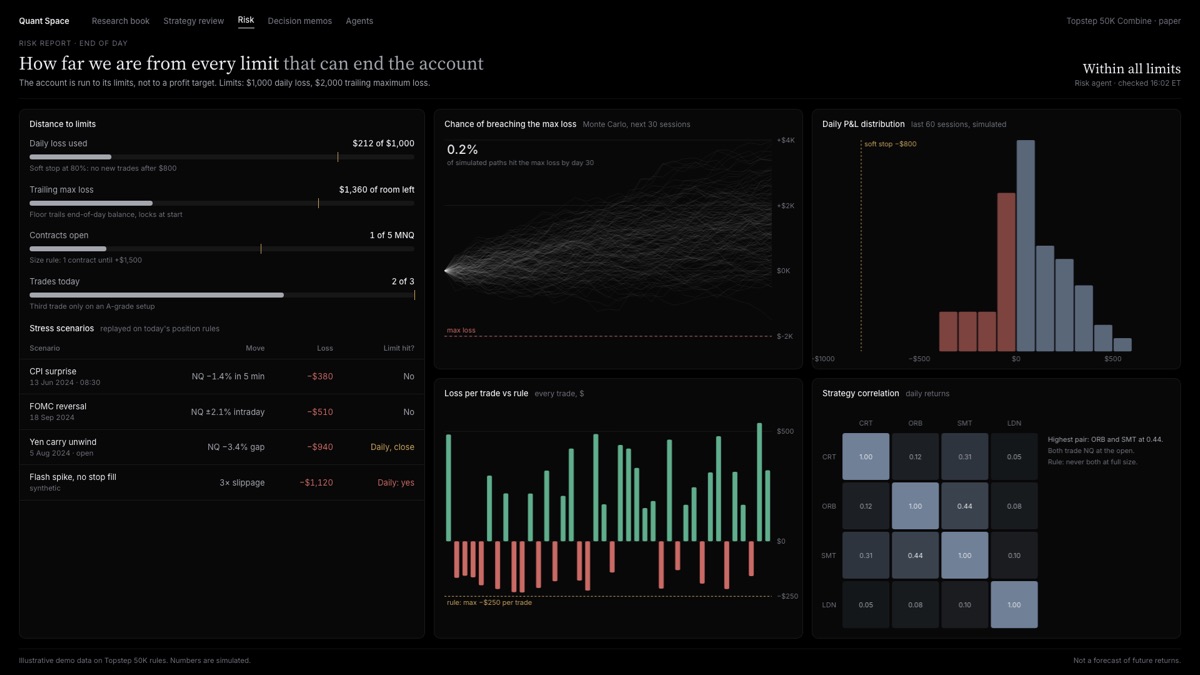
Task: Click the CRT row, ORB column correlation cell
Action: [915, 457]
